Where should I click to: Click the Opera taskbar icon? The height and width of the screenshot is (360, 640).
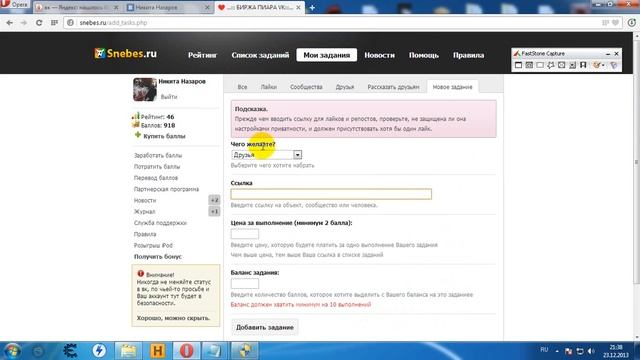coord(187,351)
